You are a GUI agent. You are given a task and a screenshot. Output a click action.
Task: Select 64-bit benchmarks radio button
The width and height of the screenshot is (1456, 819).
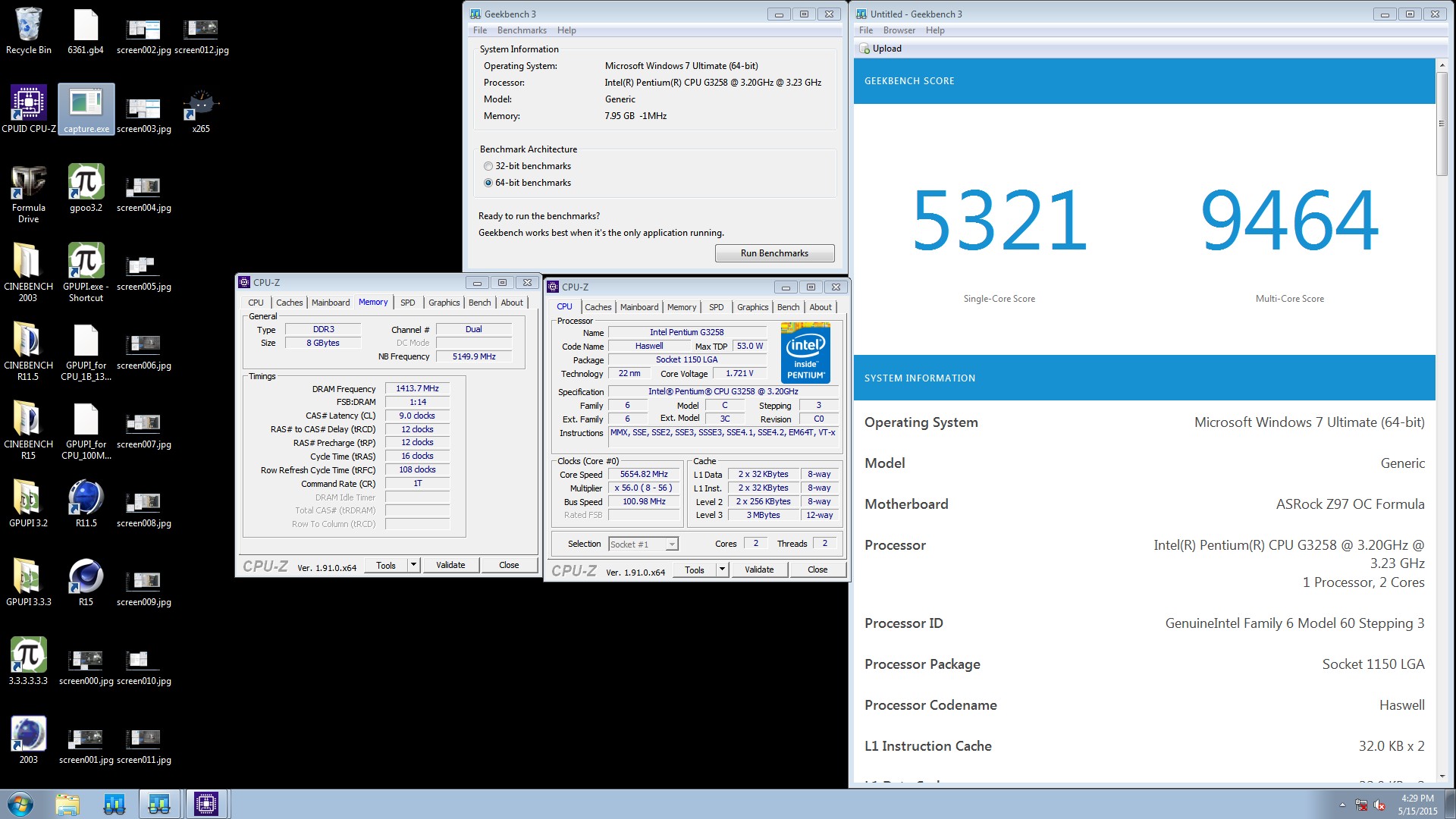(488, 183)
